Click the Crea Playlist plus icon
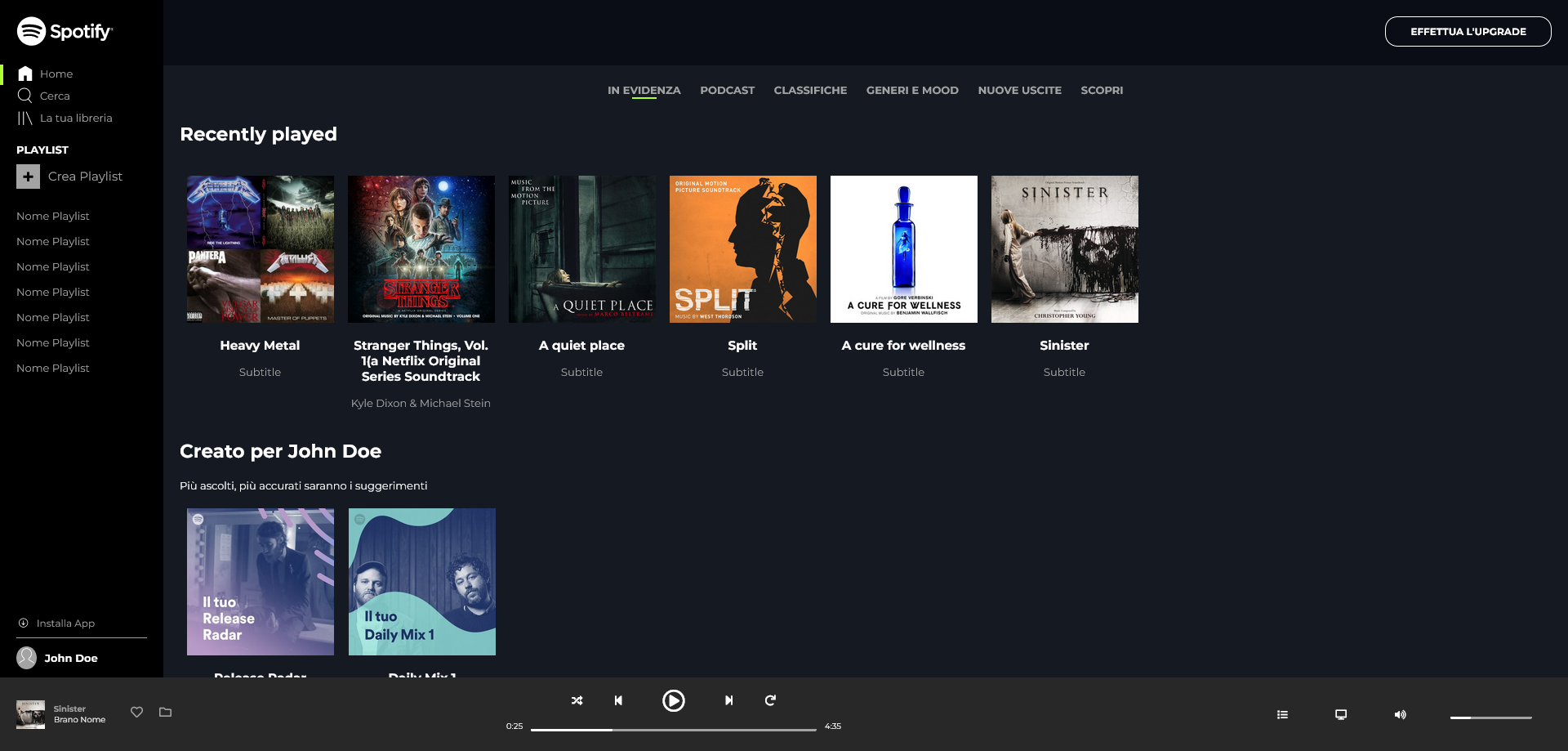The image size is (1568, 751). click(28, 177)
